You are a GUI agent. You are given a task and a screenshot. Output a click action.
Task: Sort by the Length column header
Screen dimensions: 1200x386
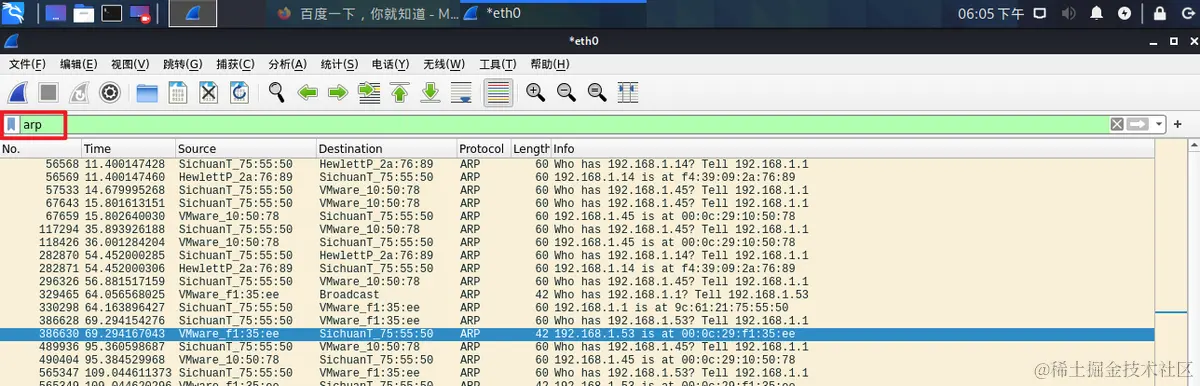point(531,149)
